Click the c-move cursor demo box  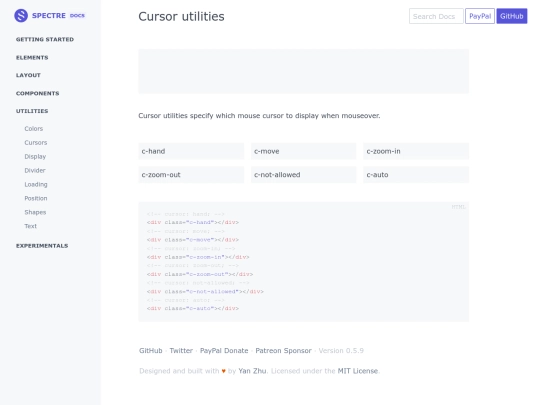click(x=303, y=151)
